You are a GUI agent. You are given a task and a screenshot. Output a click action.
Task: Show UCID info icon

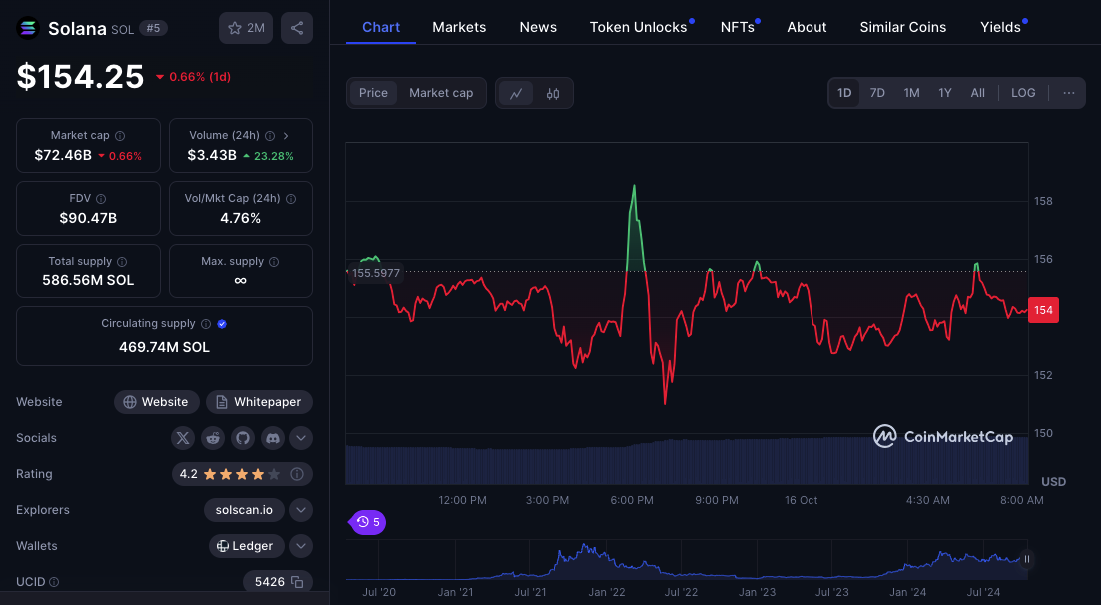tap(54, 582)
